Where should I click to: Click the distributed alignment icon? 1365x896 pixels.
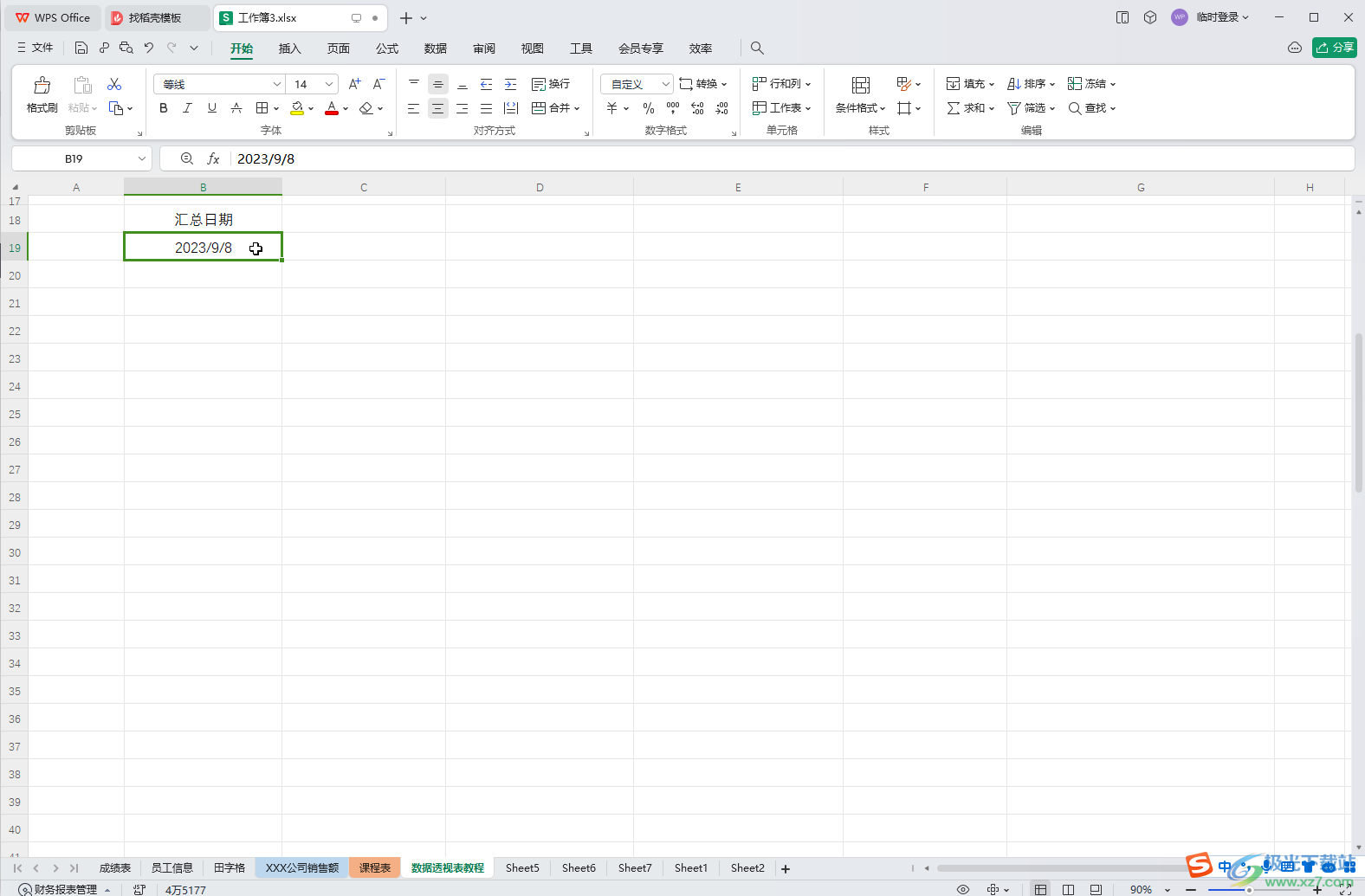pos(511,108)
